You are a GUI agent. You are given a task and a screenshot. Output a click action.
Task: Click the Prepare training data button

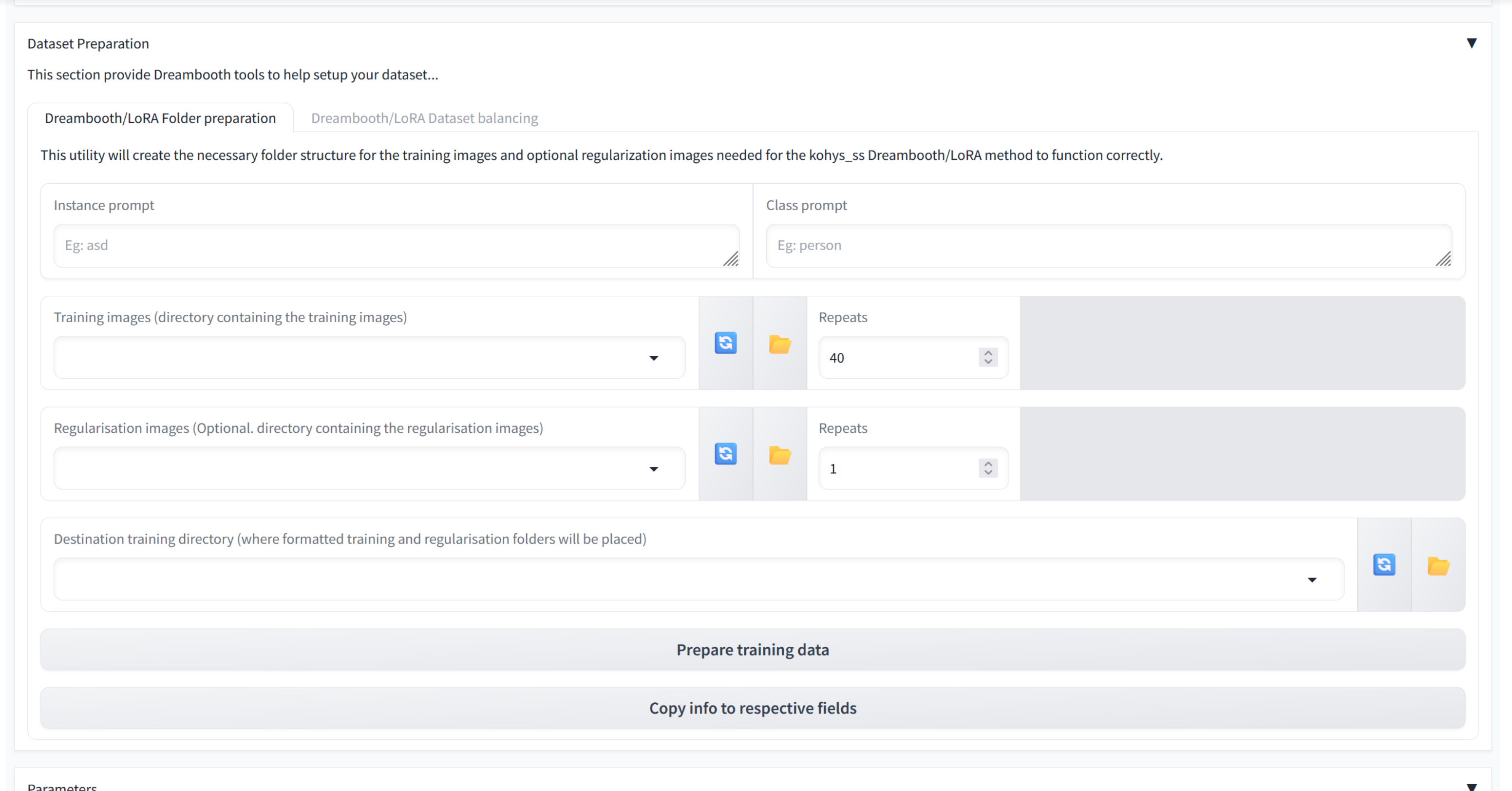click(x=753, y=649)
